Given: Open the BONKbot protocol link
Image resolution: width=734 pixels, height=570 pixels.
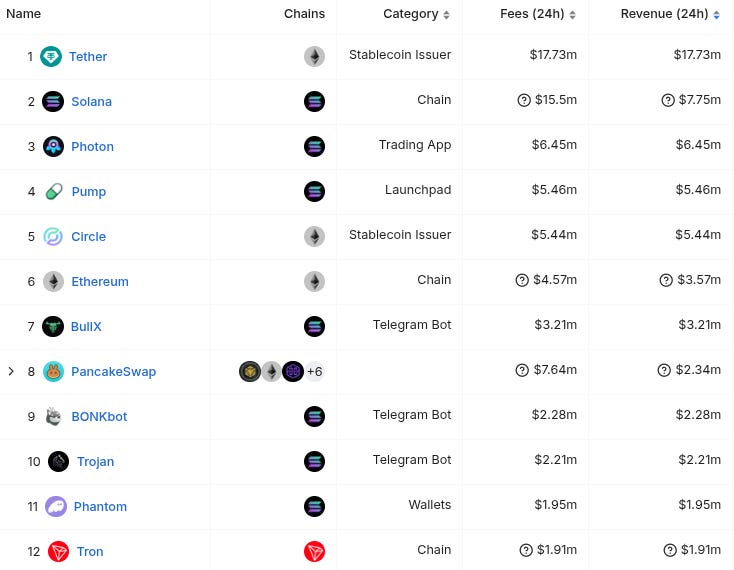Looking at the screenshot, I should 99,417.
